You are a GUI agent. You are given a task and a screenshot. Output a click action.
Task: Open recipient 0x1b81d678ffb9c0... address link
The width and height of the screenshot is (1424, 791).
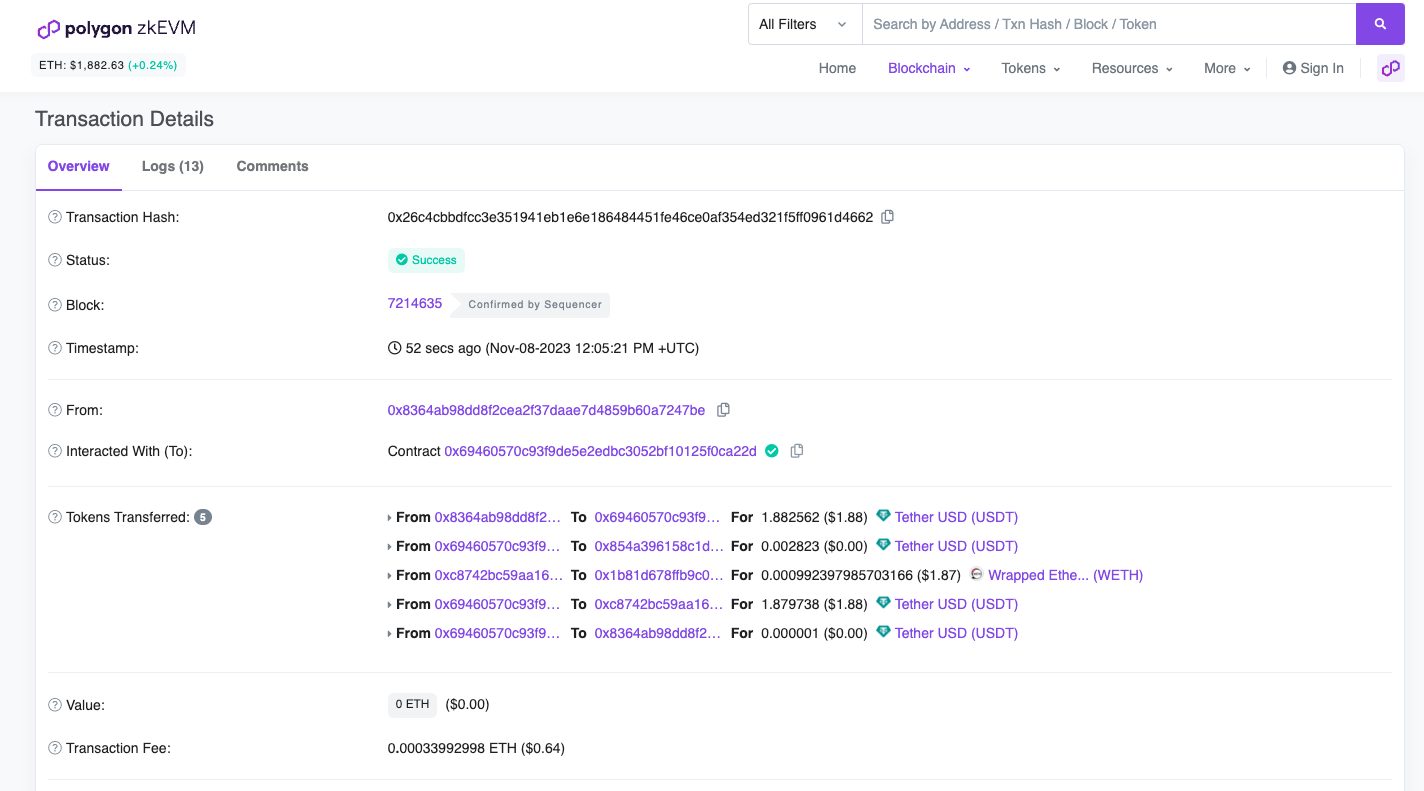(x=658, y=575)
